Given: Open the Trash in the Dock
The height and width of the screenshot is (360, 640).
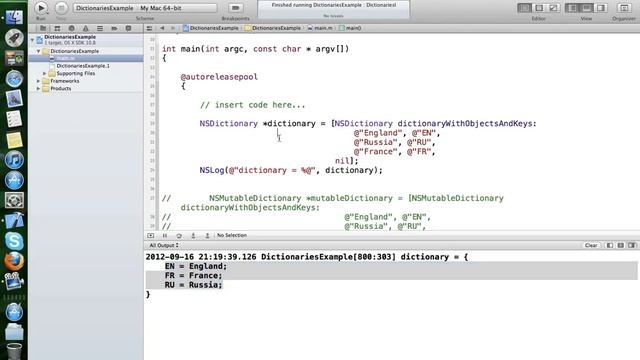Looking at the screenshot, I should 14,350.
